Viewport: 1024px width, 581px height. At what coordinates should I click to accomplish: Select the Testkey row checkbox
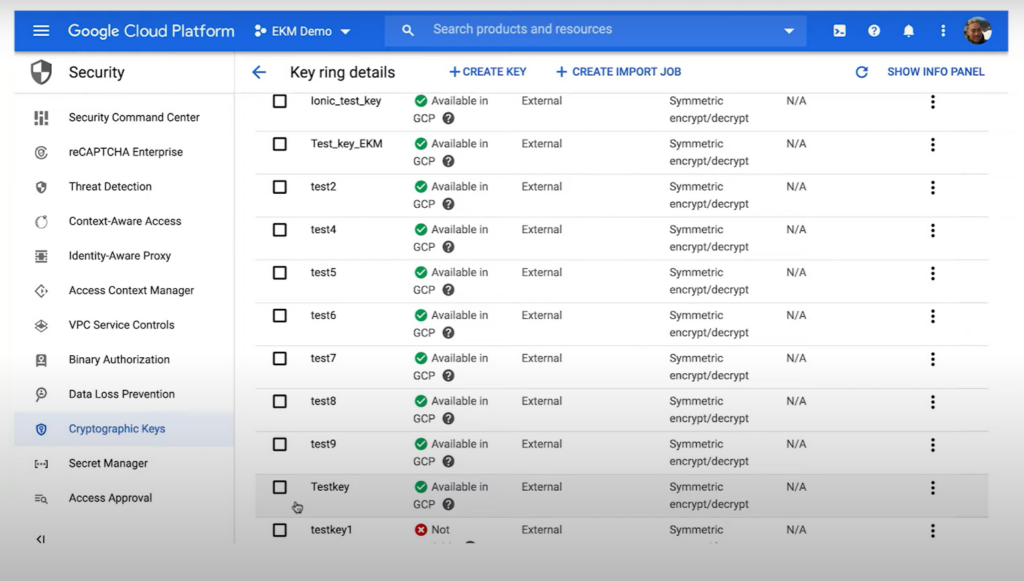pos(279,487)
